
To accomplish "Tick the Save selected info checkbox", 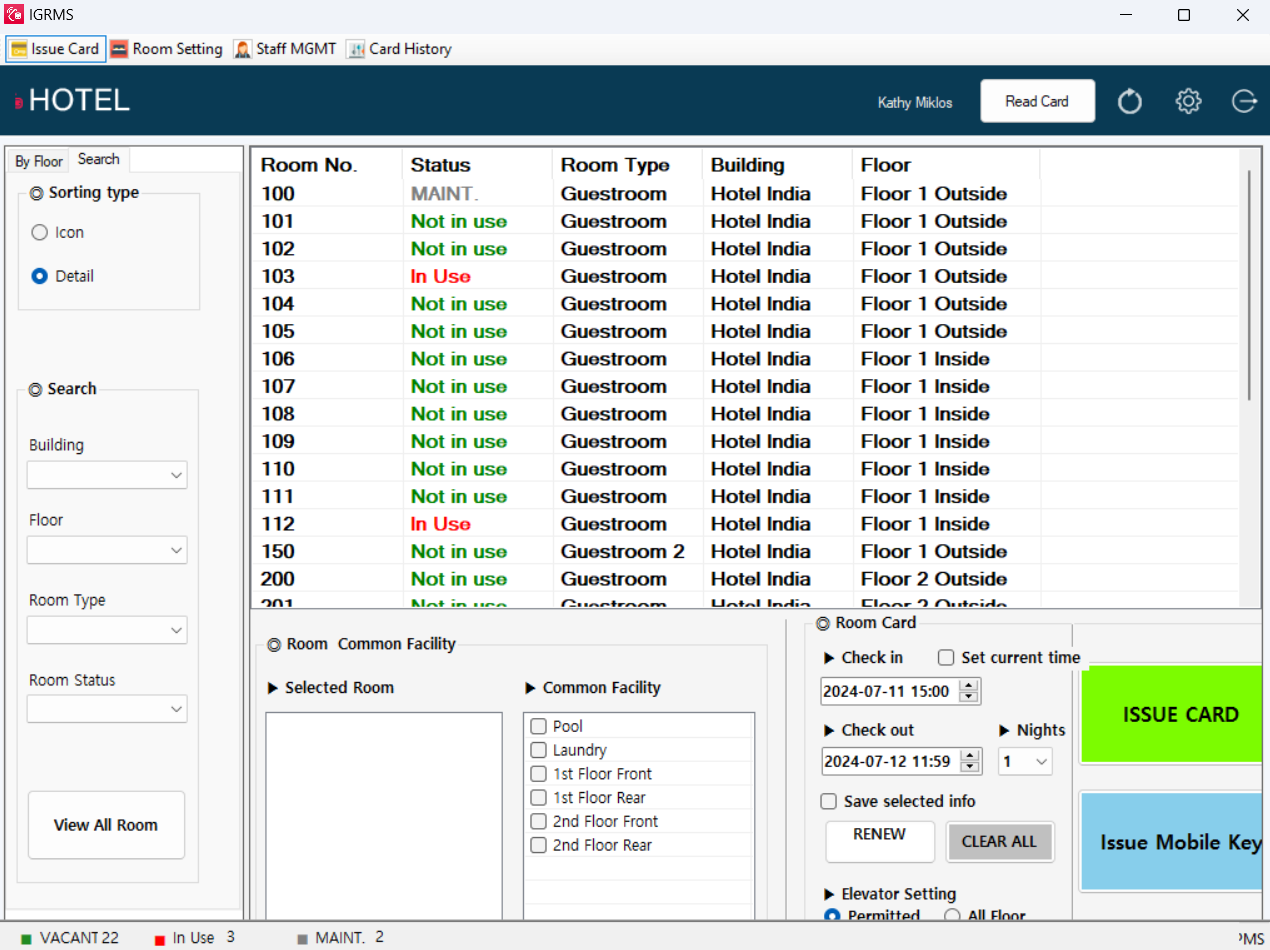I will (x=828, y=801).
